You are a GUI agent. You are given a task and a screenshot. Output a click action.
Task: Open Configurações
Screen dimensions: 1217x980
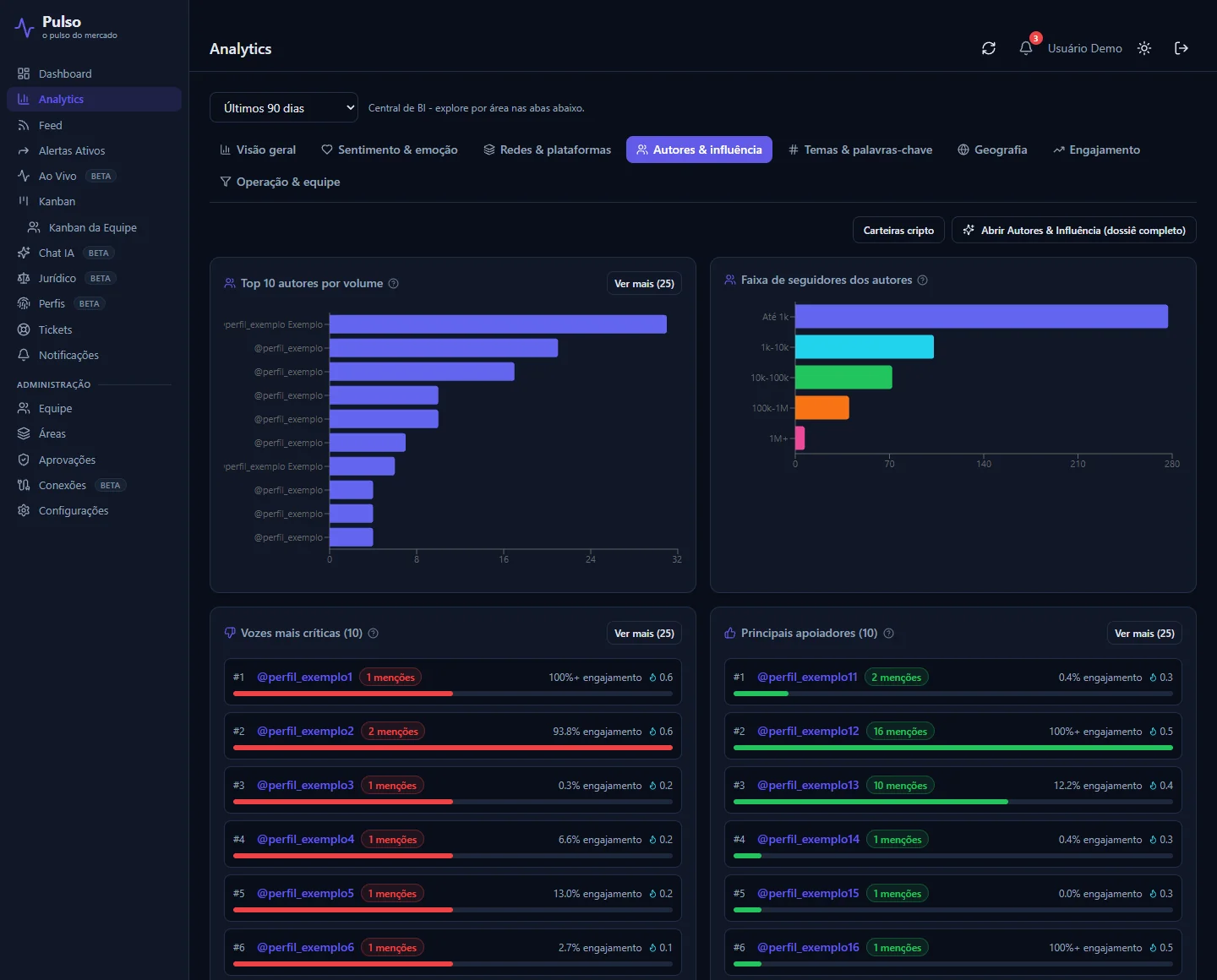point(94,510)
